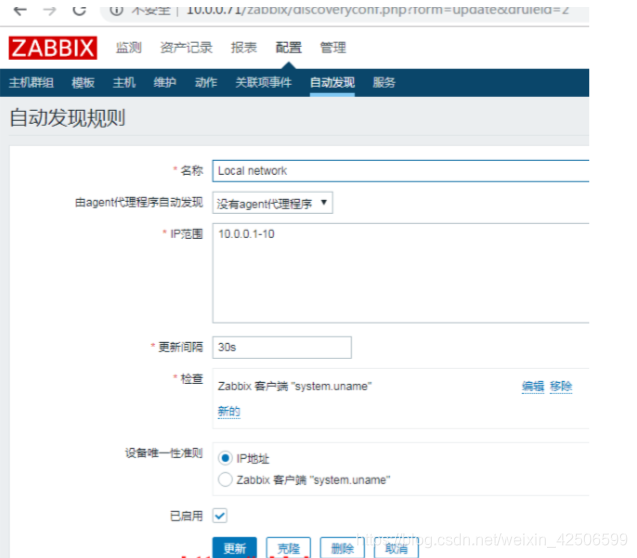Select the IP地址 uniqueness radio button

pos(225,458)
